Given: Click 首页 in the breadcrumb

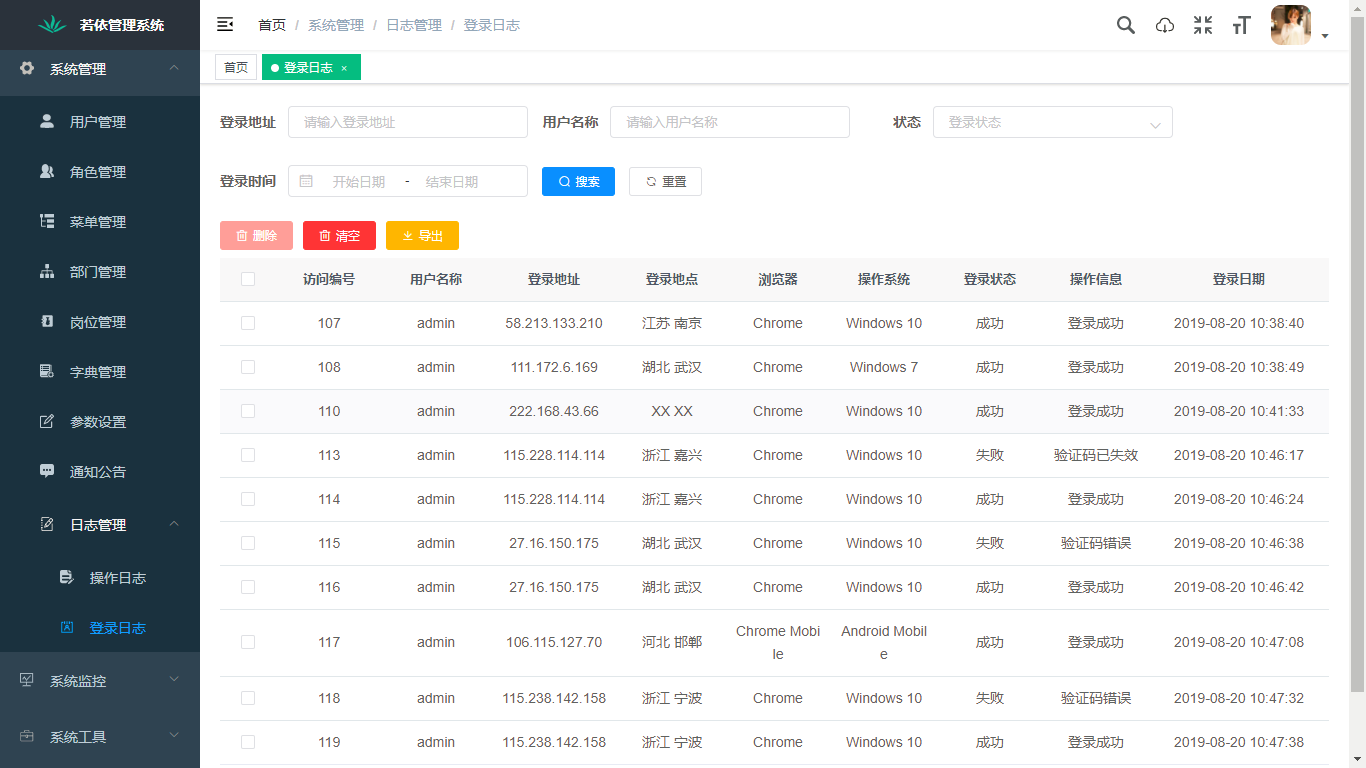Looking at the screenshot, I should (272, 25).
